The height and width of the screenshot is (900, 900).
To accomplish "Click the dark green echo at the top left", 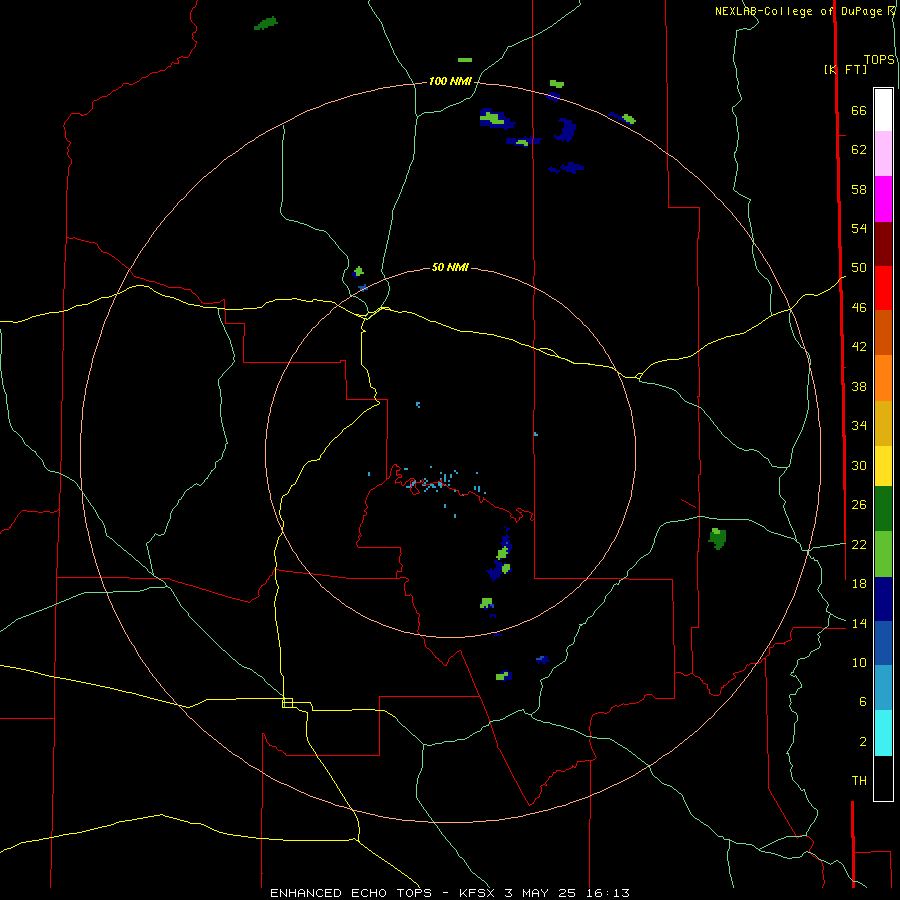I will coord(266,24).
